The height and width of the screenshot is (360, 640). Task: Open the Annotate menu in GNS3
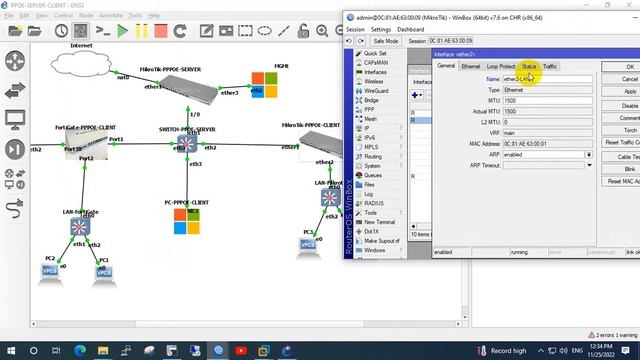[x=111, y=16]
